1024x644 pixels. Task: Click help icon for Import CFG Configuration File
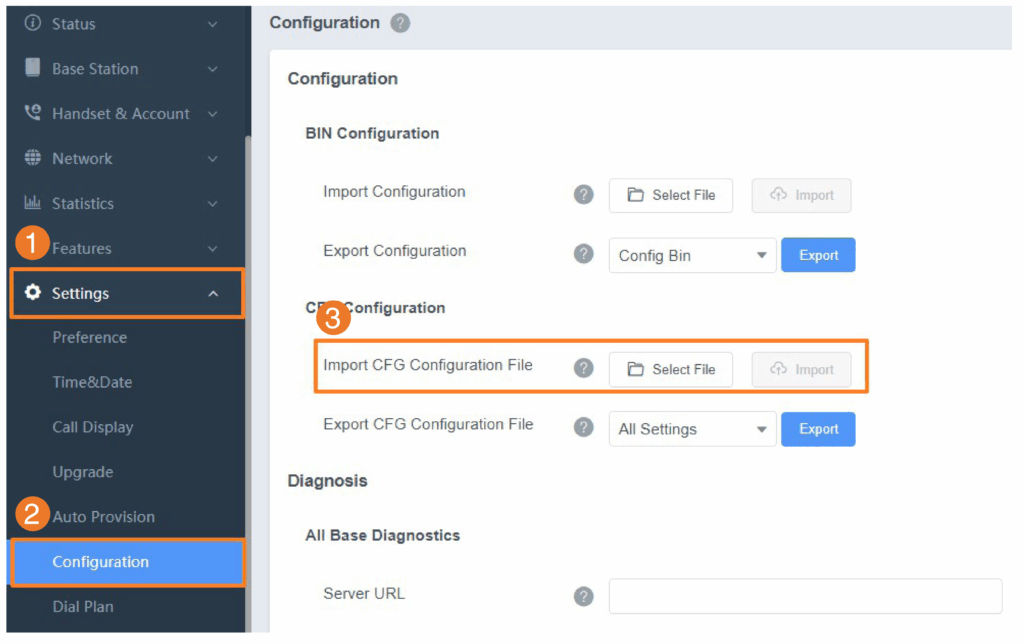pyautogui.click(x=583, y=368)
